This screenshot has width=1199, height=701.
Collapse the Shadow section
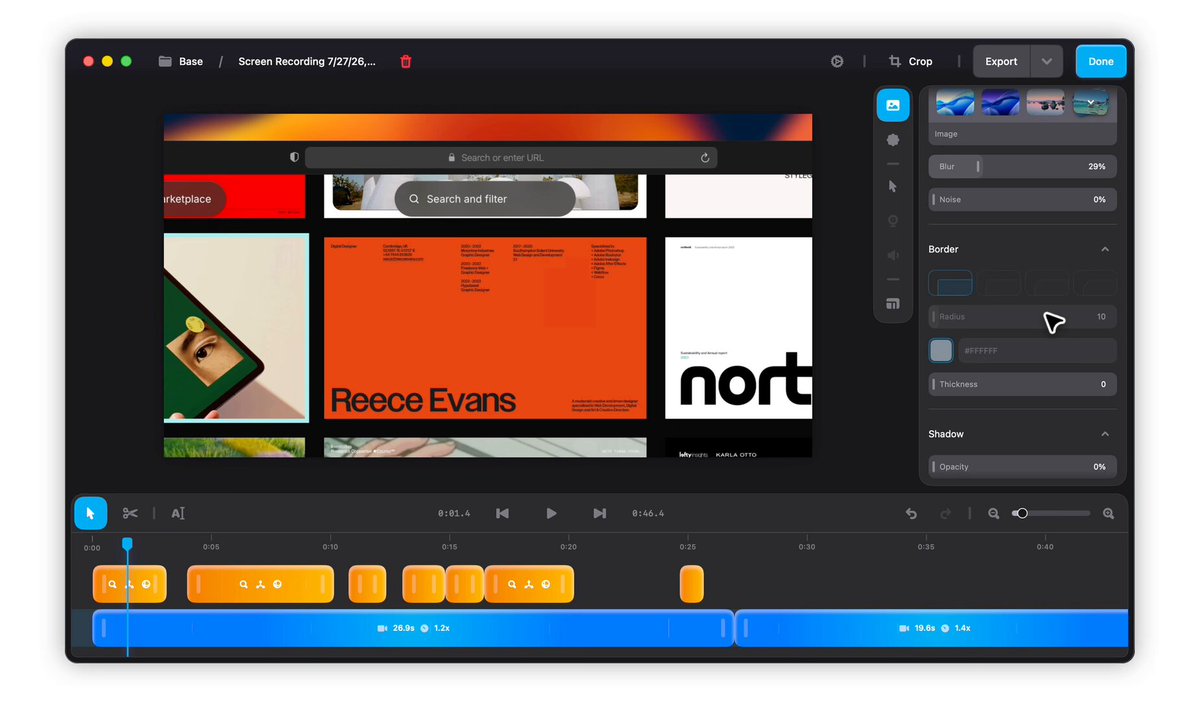(x=1105, y=434)
